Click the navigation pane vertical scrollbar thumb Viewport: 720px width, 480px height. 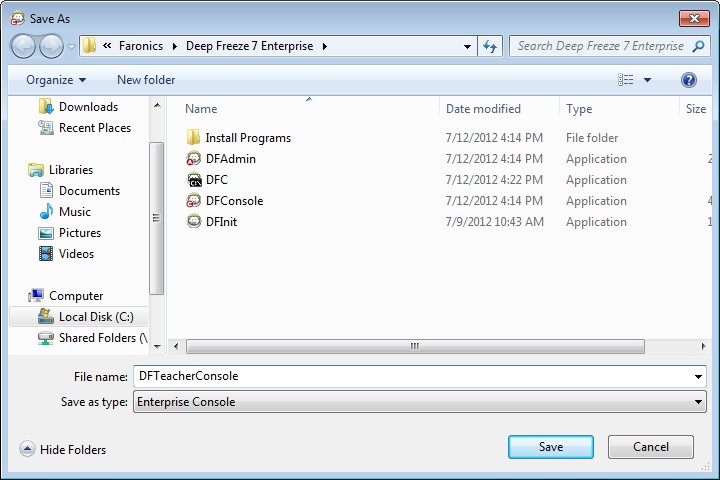point(157,218)
